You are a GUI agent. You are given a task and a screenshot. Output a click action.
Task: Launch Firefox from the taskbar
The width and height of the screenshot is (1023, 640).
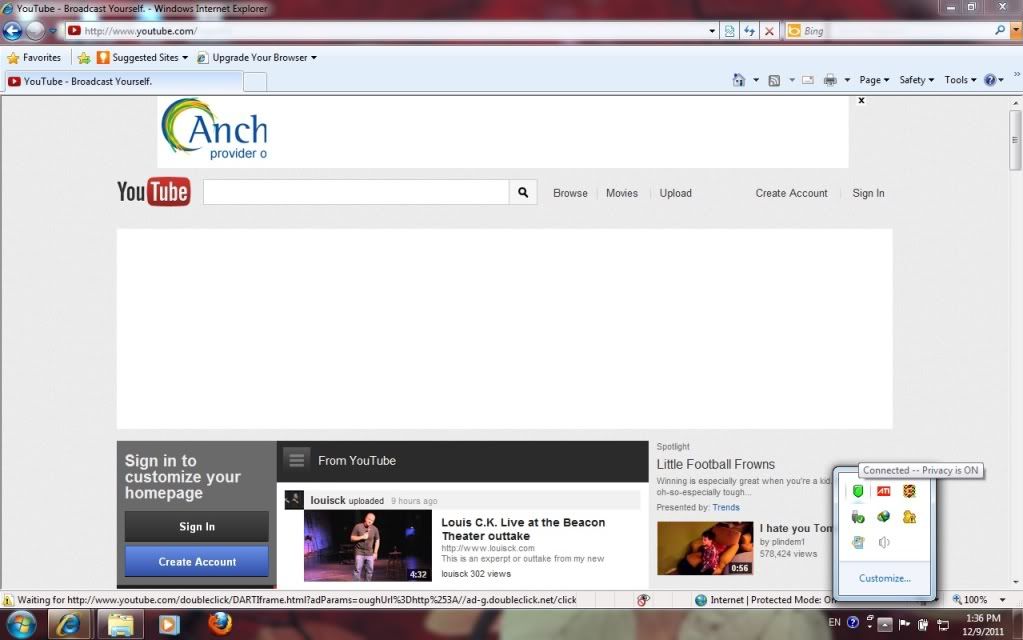(x=220, y=623)
